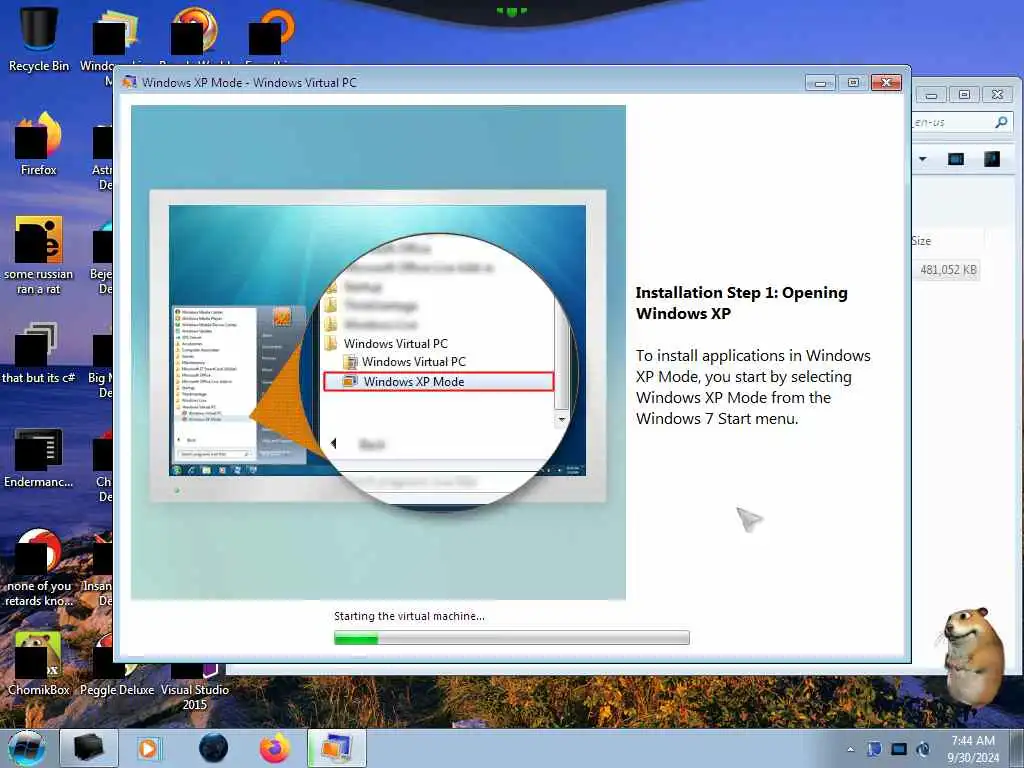Click the black box taskbar button beside Start
The height and width of the screenshot is (768, 1024).
click(89, 748)
